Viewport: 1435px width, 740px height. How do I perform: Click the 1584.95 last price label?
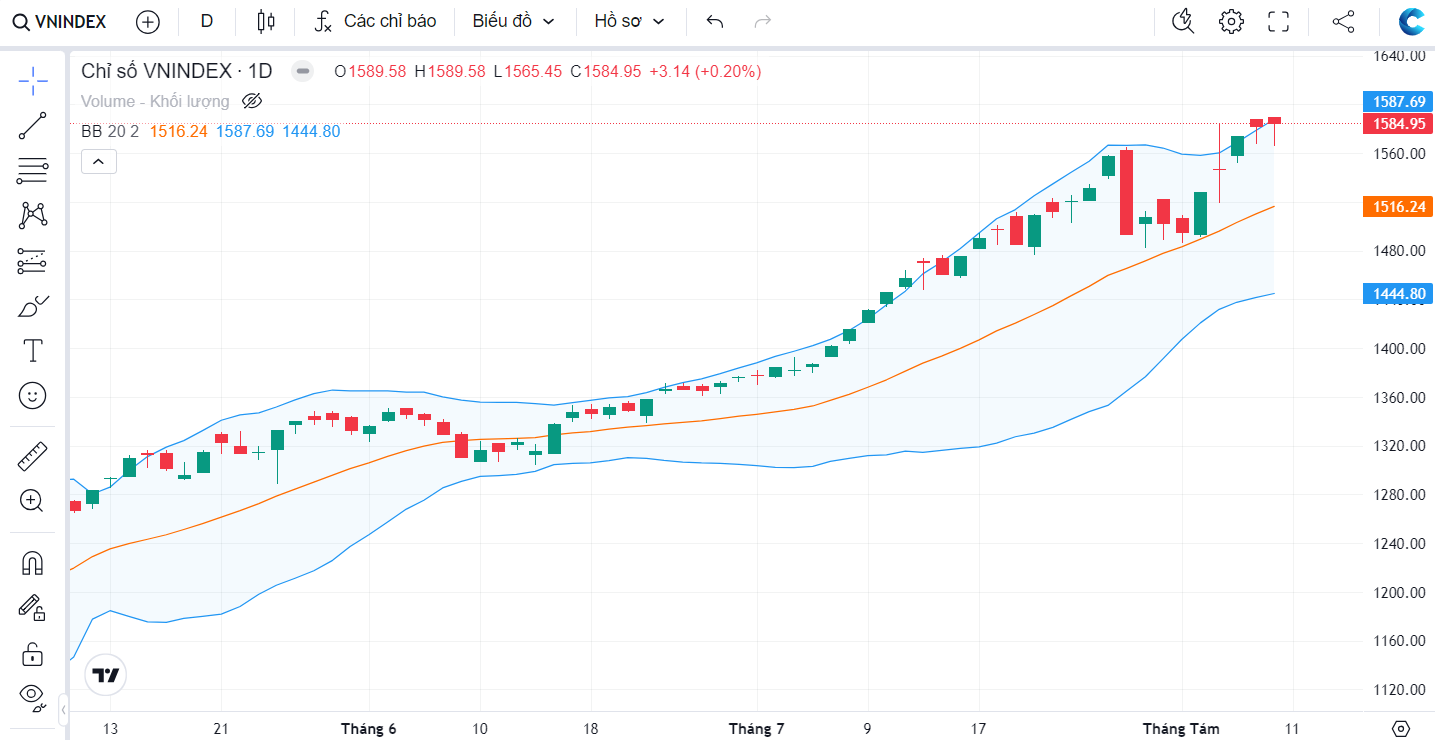pyautogui.click(x=1399, y=124)
